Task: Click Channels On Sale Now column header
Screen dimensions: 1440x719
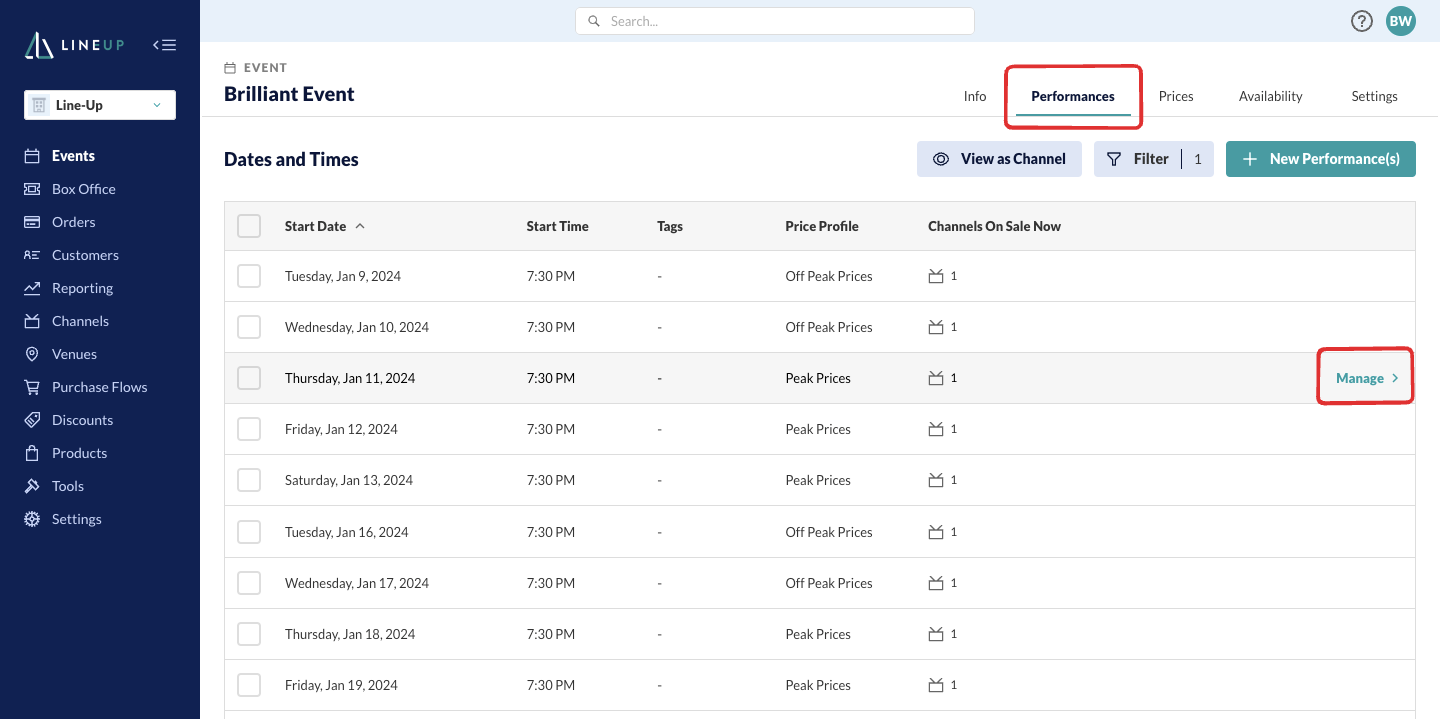Action: coord(994,226)
